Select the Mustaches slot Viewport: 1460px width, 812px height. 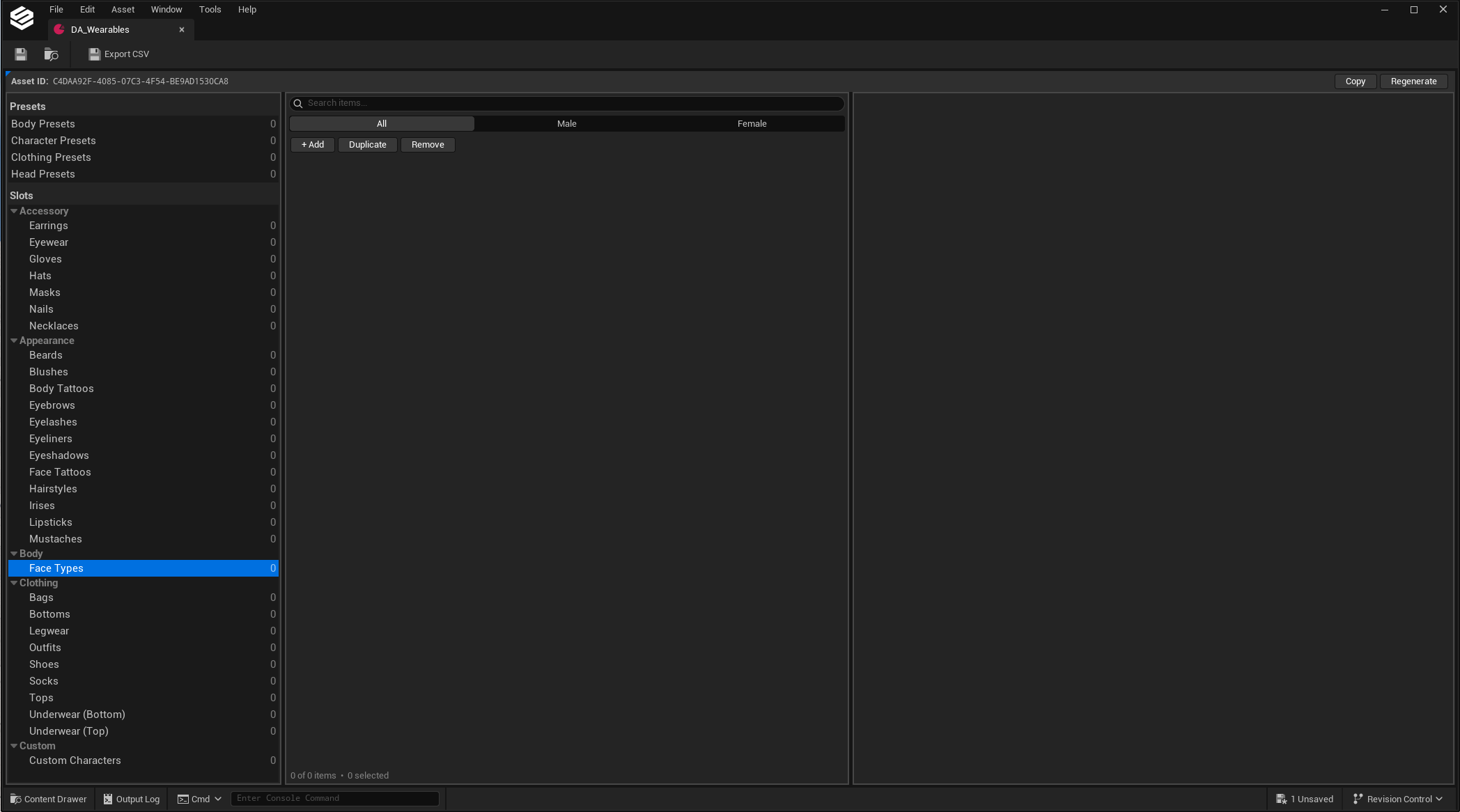tap(143, 539)
